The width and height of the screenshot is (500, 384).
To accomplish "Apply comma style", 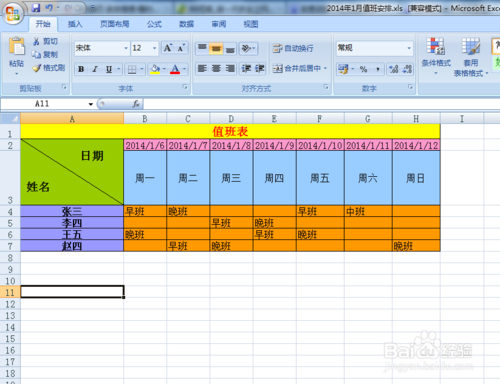I will point(377,69).
